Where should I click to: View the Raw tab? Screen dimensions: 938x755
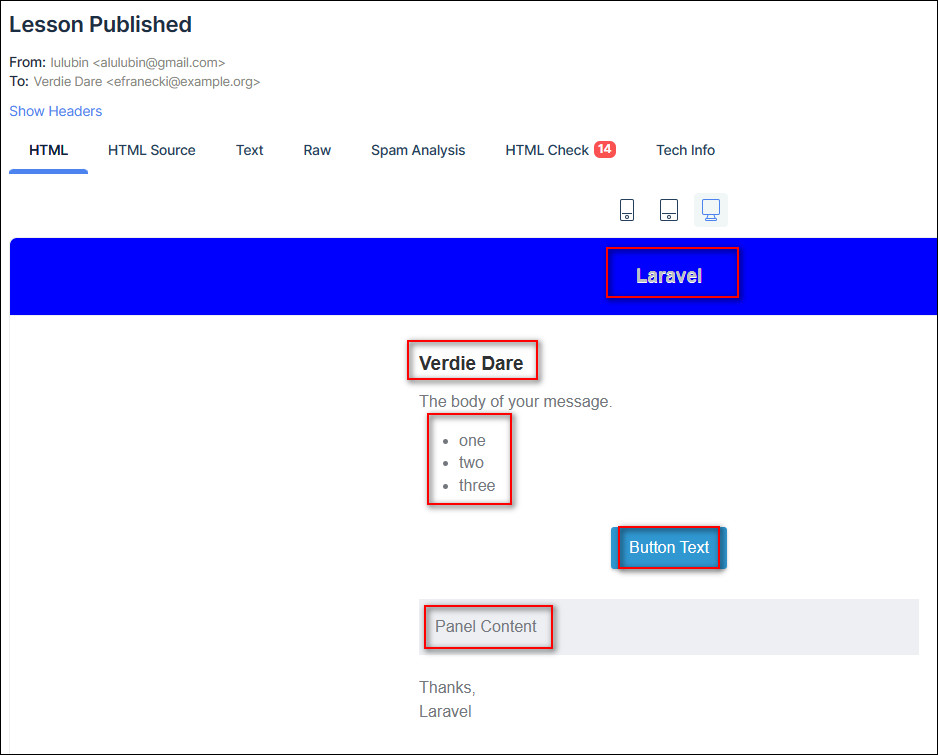click(x=317, y=150)
